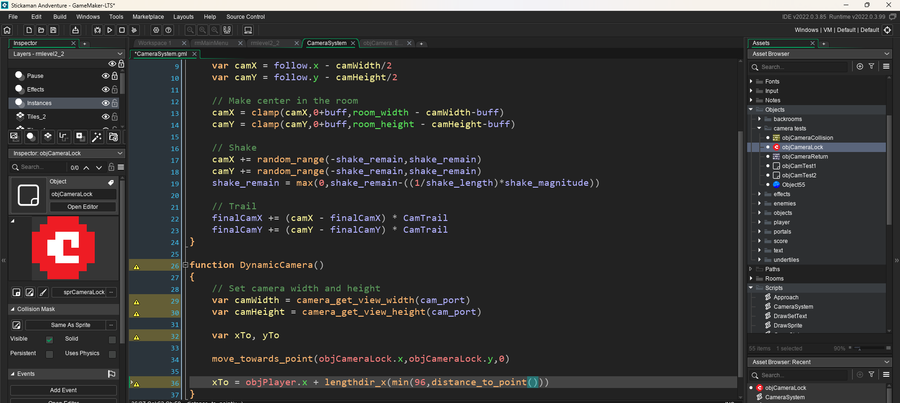This screenshot has height=403, width=900.
Task: Add new asset with the plus-circle icon
Action: pos(860,67)
